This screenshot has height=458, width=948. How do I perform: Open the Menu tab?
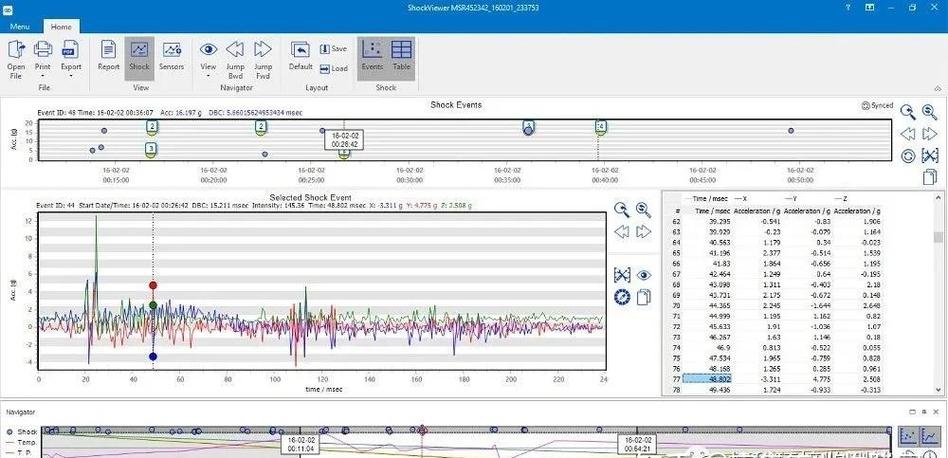click(x=20, y=27)
